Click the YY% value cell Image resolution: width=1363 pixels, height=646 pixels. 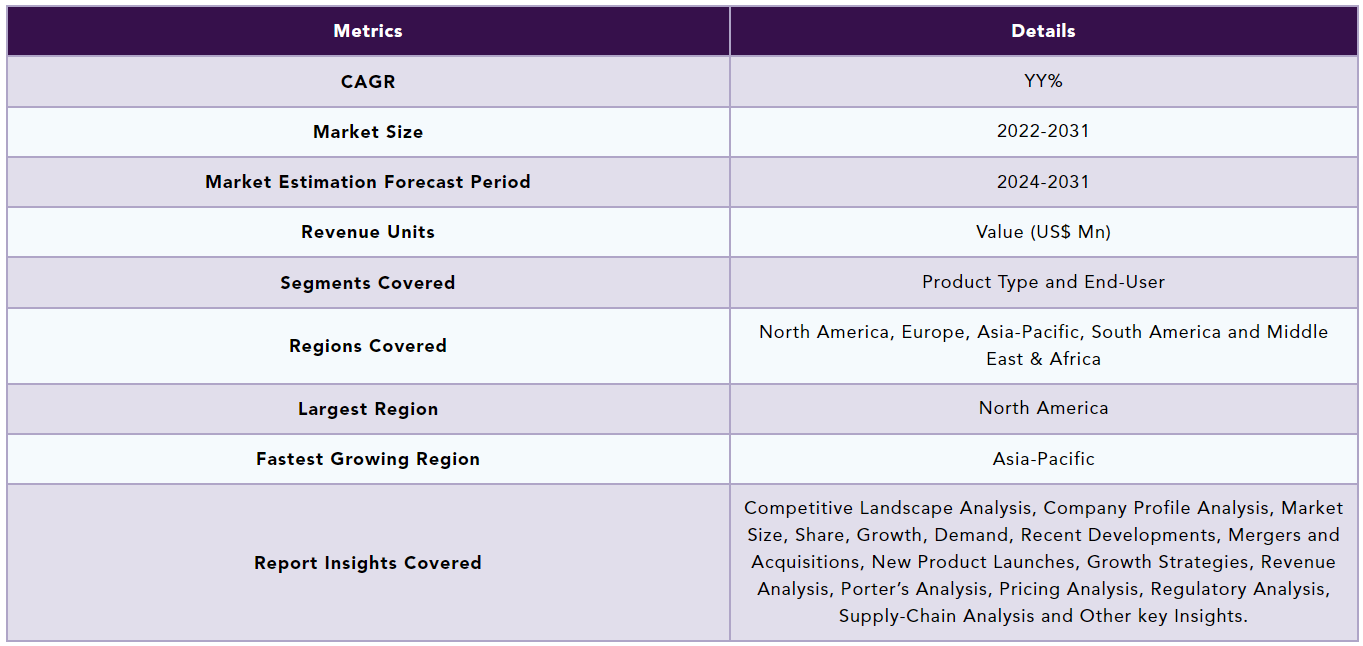(x=1043, y=82)
